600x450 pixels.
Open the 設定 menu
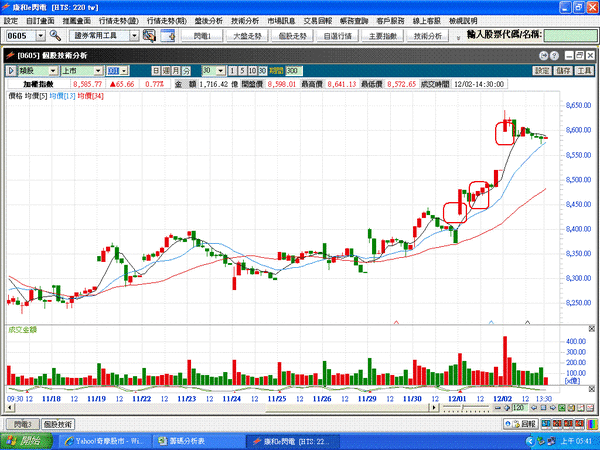[x=11, y=21]
